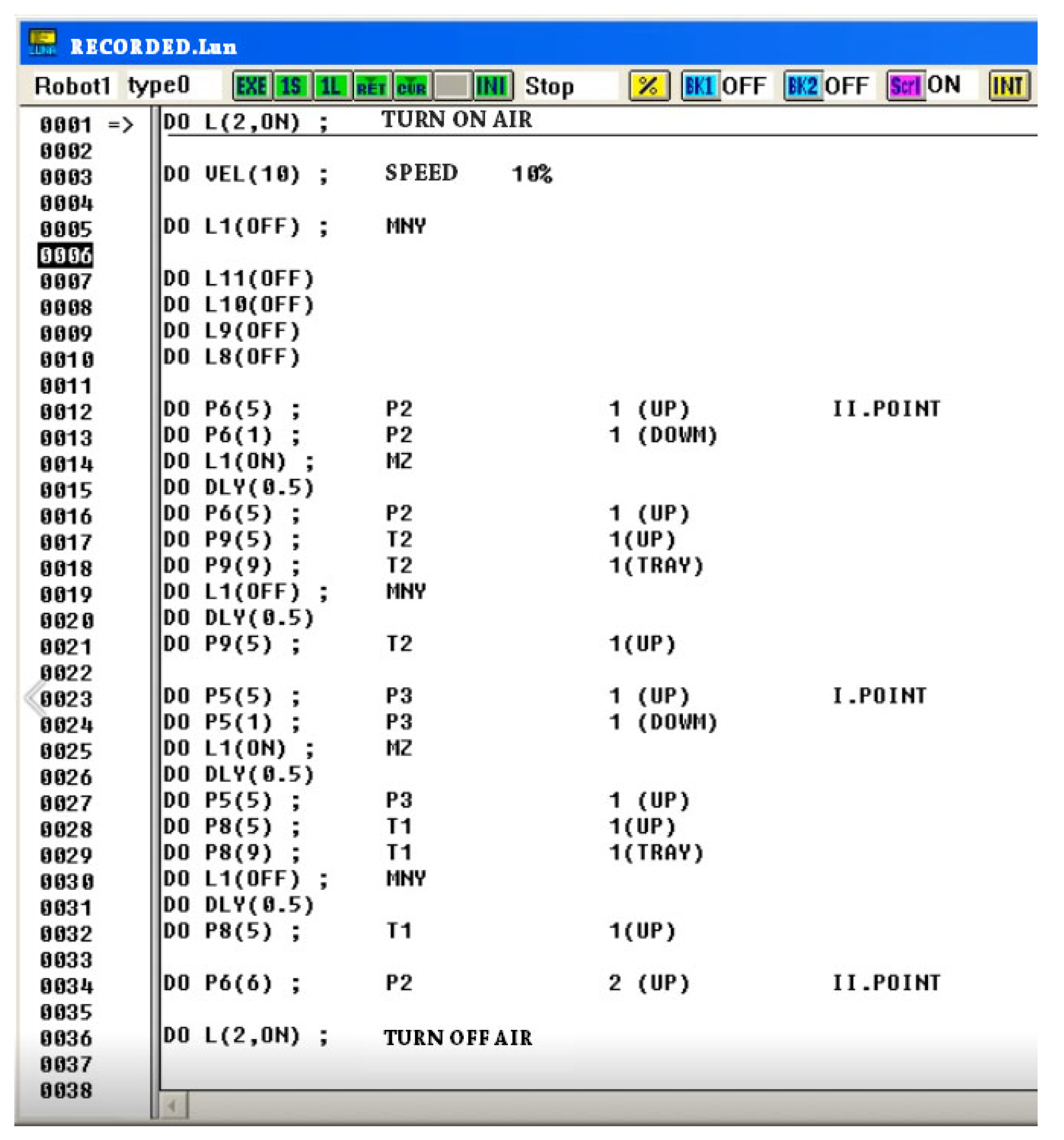This screenshot has width=1064, height=1140.
Task: Click the yellow percent speed button
Action: [x=648, y=86]
